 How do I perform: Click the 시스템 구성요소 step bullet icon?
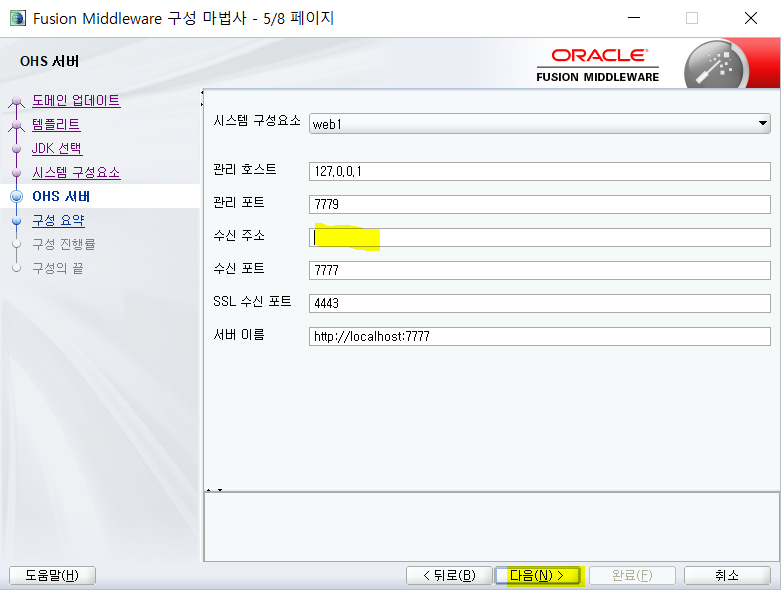point(16,172)
